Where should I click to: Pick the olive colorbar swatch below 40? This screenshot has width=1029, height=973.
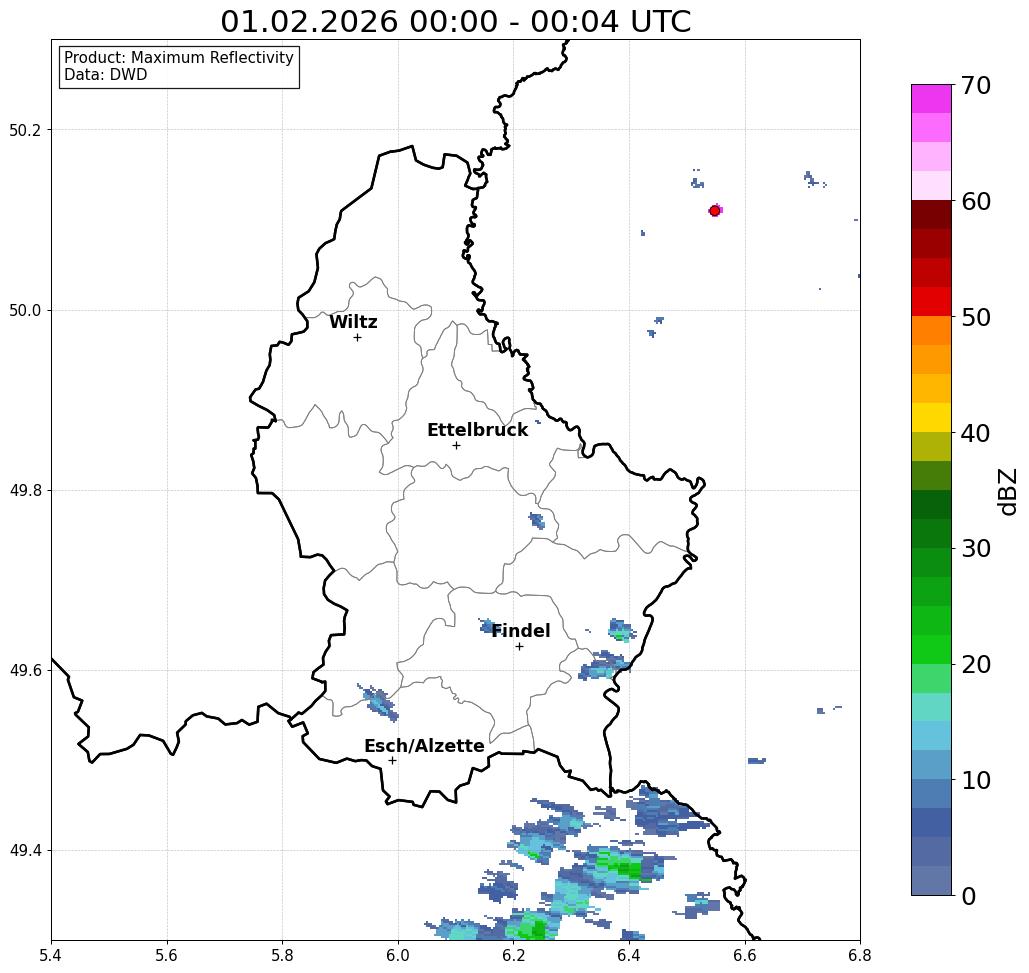[x=931, y=447]
